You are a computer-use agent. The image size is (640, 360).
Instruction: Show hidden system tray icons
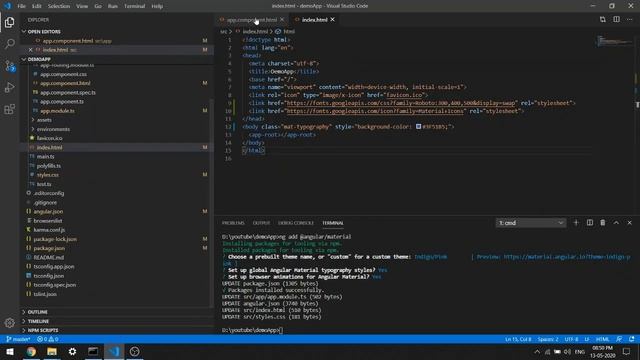click(x=537, y=351)
